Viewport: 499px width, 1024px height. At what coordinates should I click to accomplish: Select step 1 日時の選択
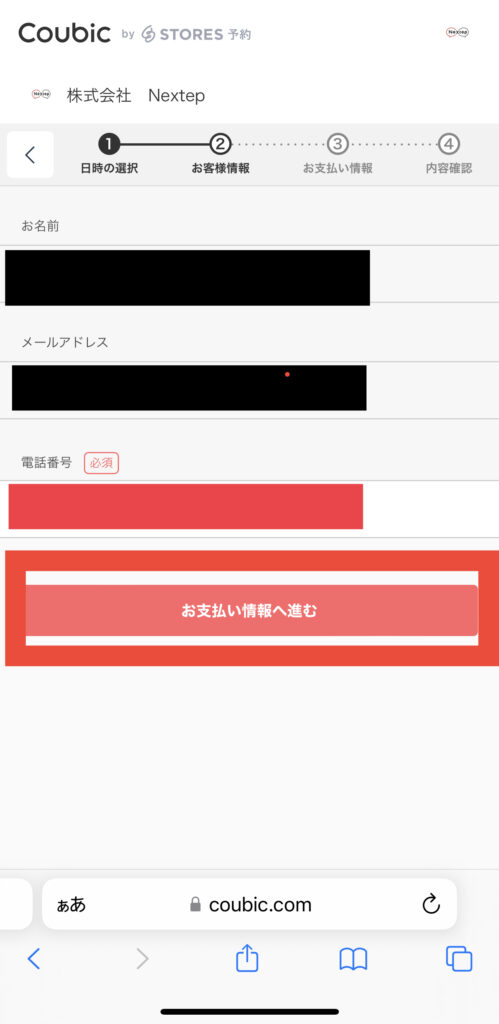pos(109,155)
